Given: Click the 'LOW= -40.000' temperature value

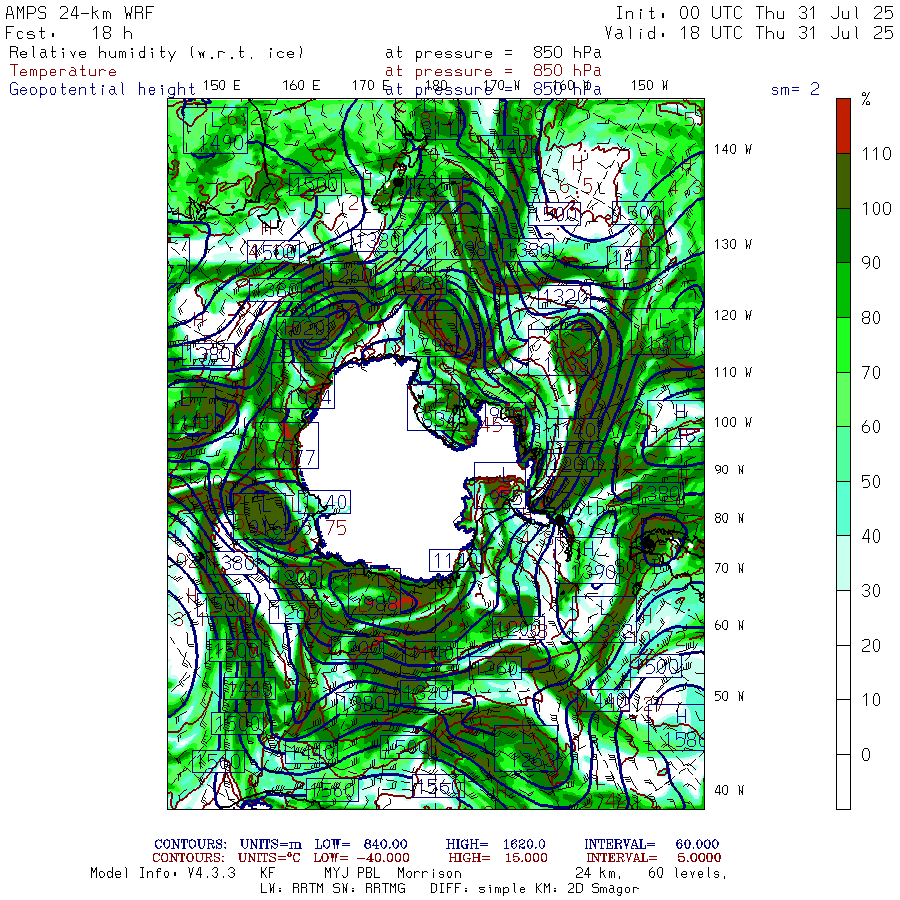Looking at the screenshot, I should coord(362,858).
